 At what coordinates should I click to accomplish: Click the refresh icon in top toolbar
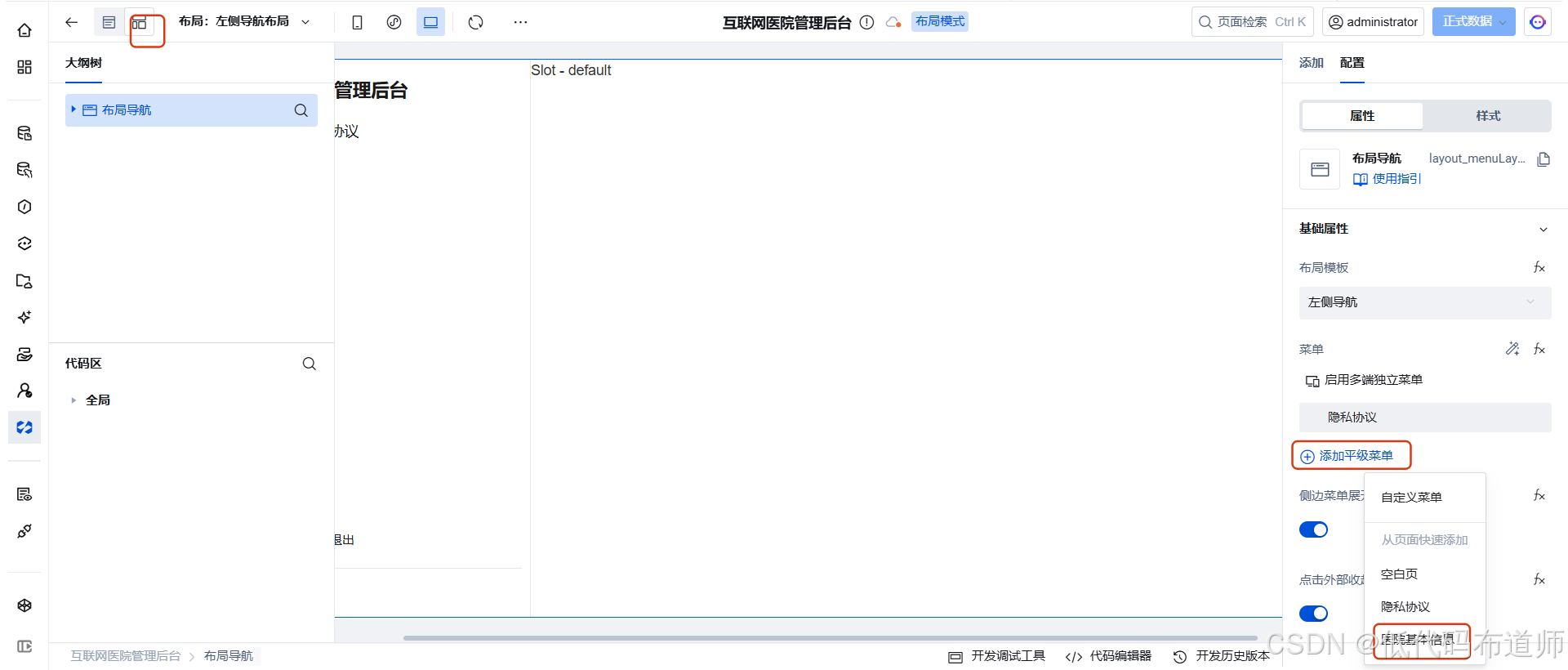(476, 22)
